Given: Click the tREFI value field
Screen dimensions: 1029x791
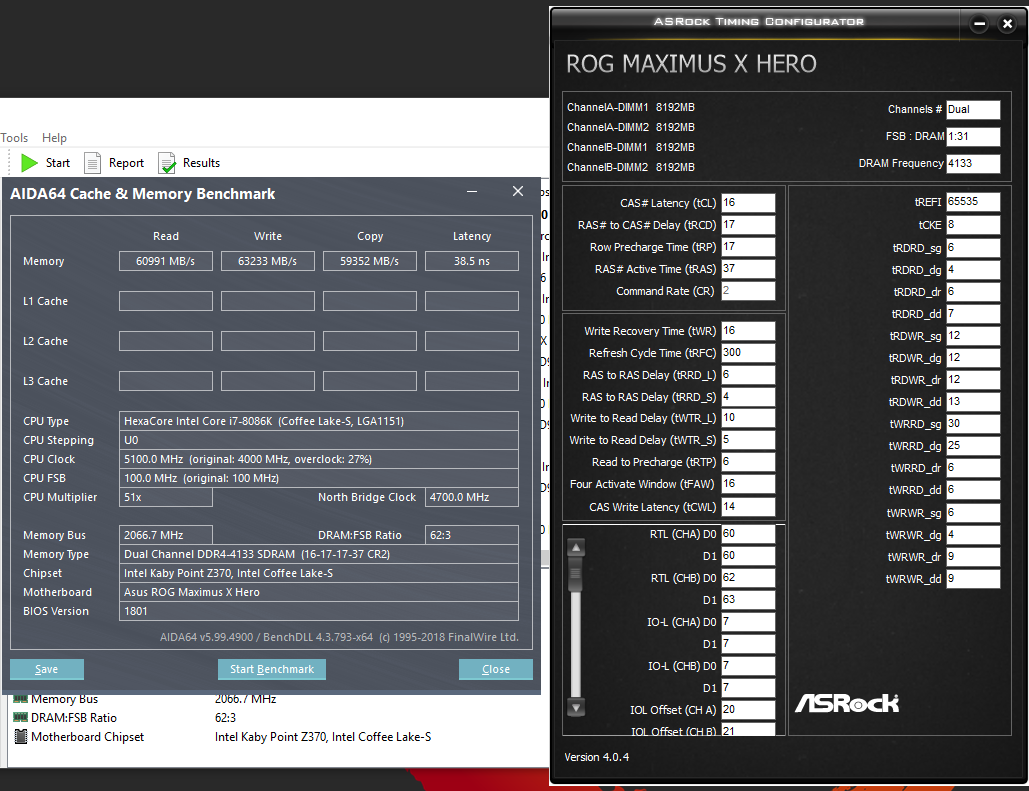Looking at the screenshot, I should [x=971, y=201].
